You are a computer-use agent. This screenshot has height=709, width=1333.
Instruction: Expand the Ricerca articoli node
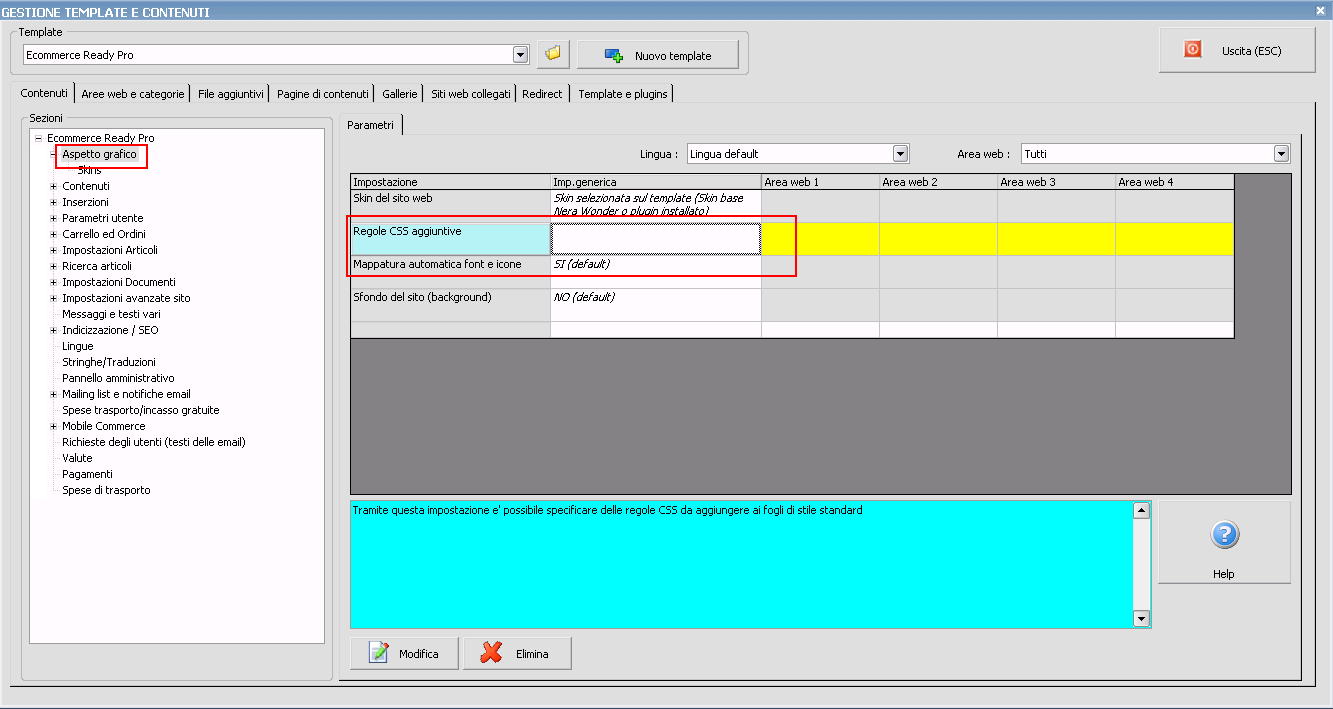click(x=53, y=266)
